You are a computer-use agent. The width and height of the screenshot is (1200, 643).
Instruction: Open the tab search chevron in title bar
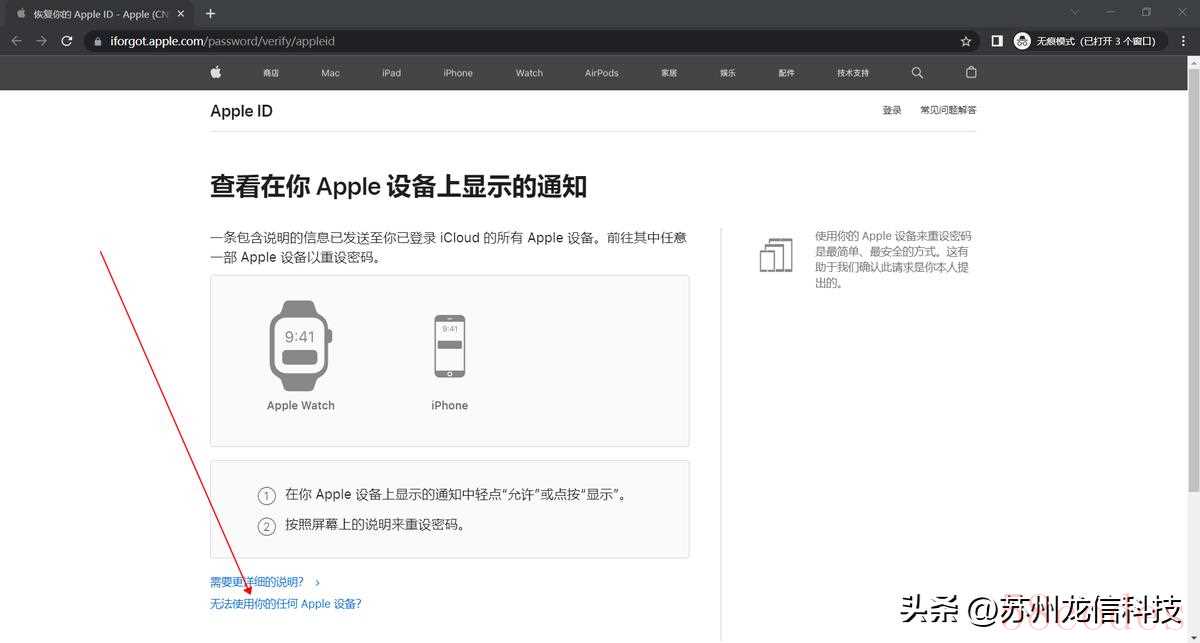(x=1075, y=13)
